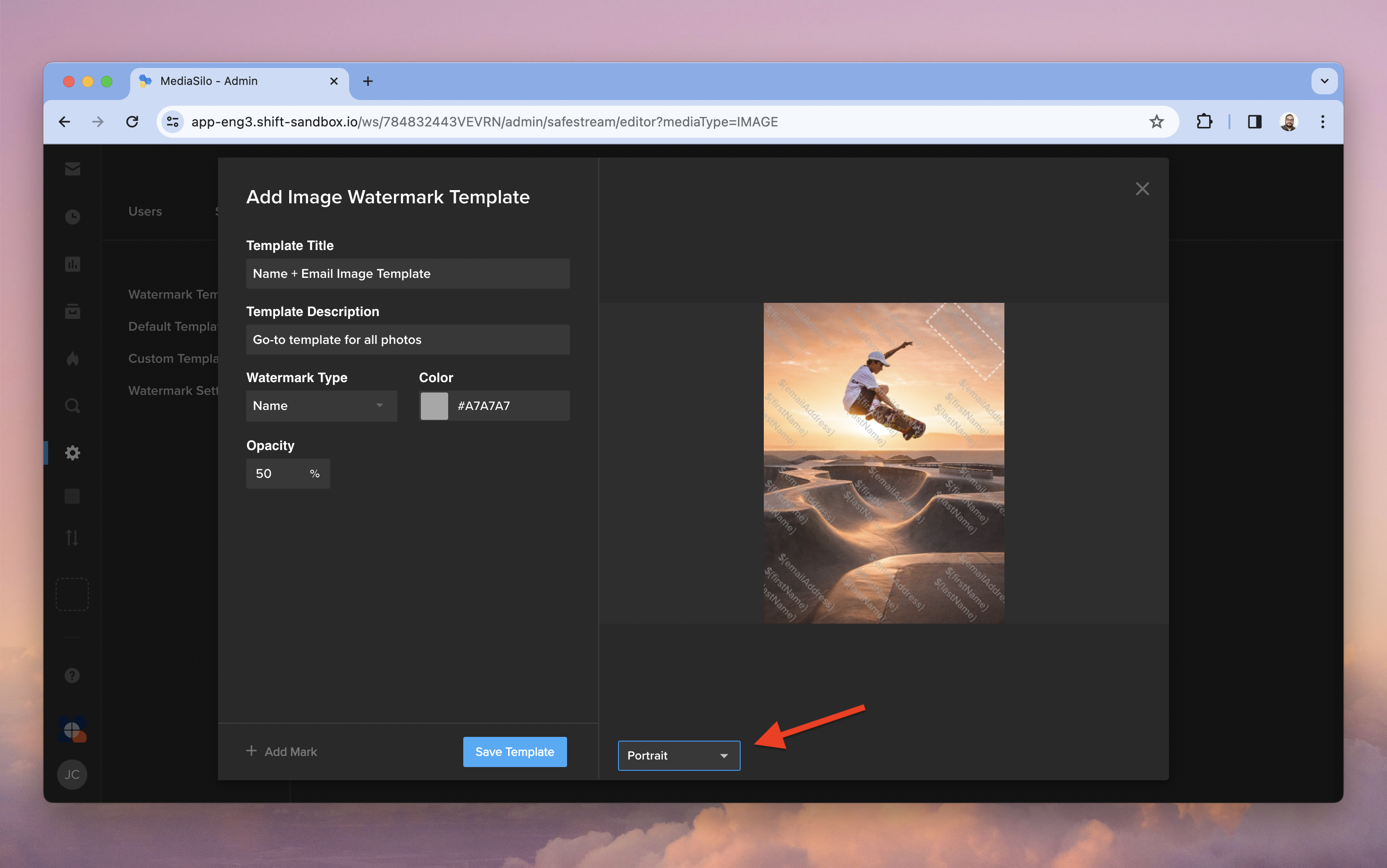Screen dimensions: 1387x868
Task: Open the search magnifier in sidebar
Action: coord(72,406)
